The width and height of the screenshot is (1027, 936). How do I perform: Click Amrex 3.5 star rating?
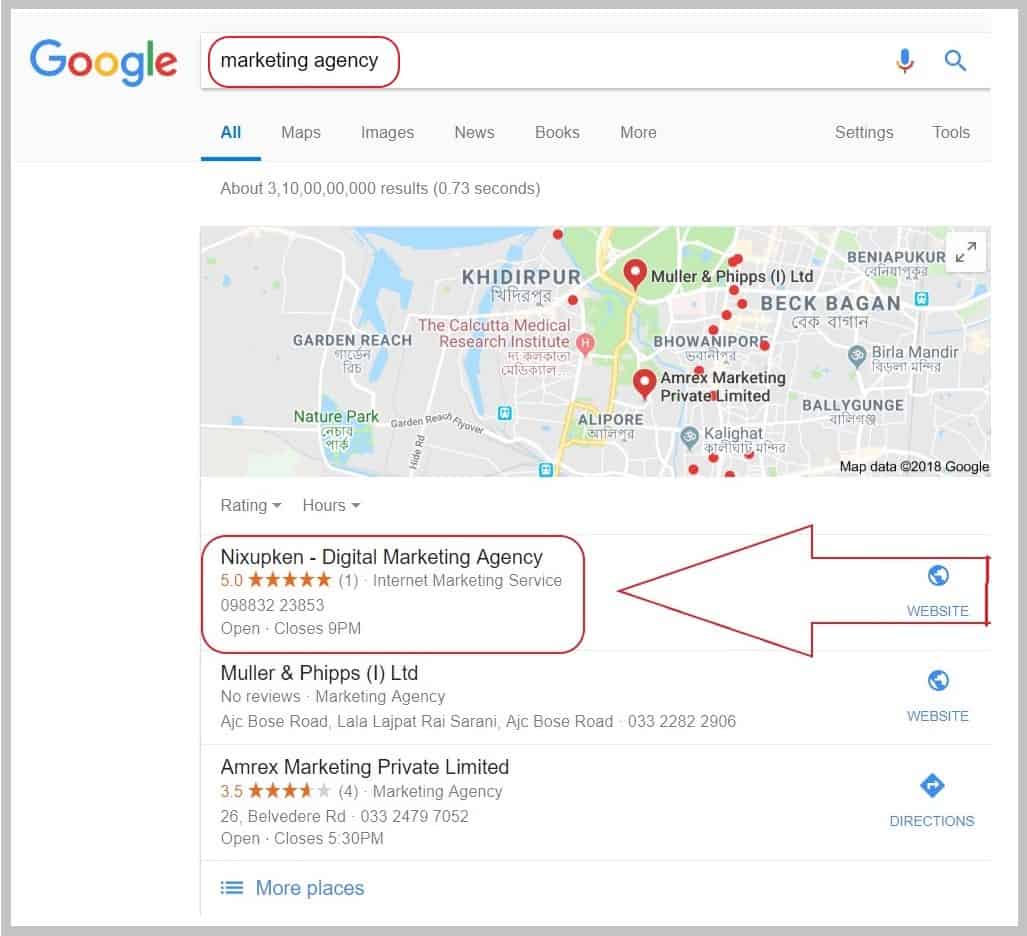pos(275,791)
